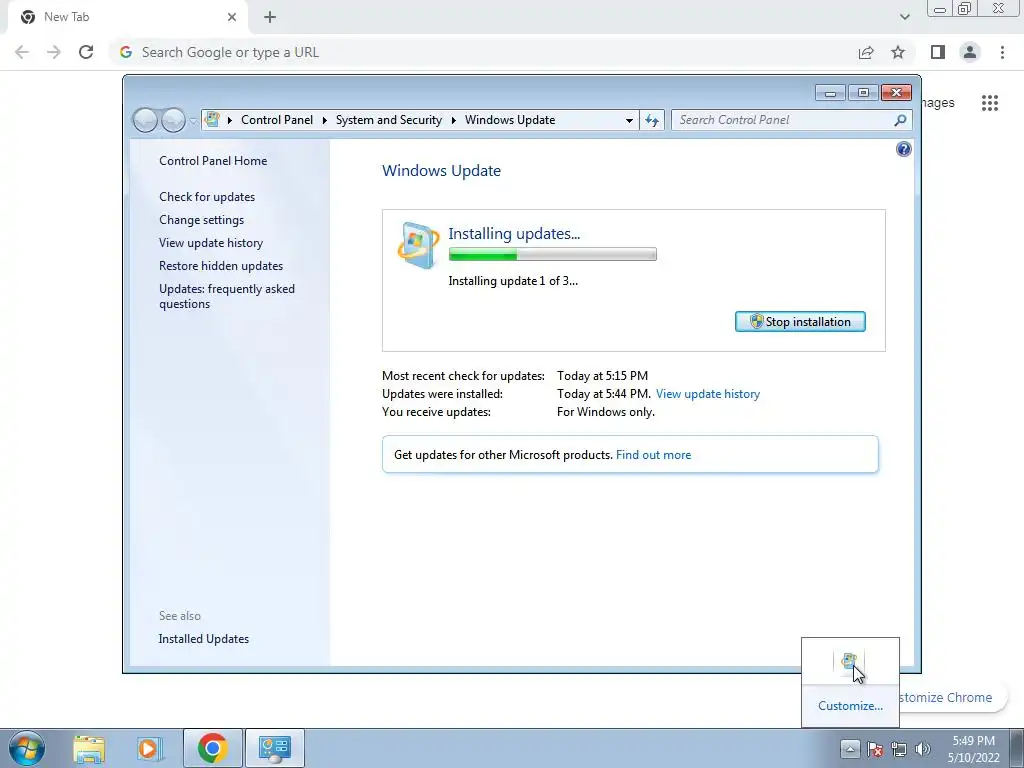This screenshot has width=1024, height=768.
Task: Click Chrome's share page icon
Action: pos(866,52)
